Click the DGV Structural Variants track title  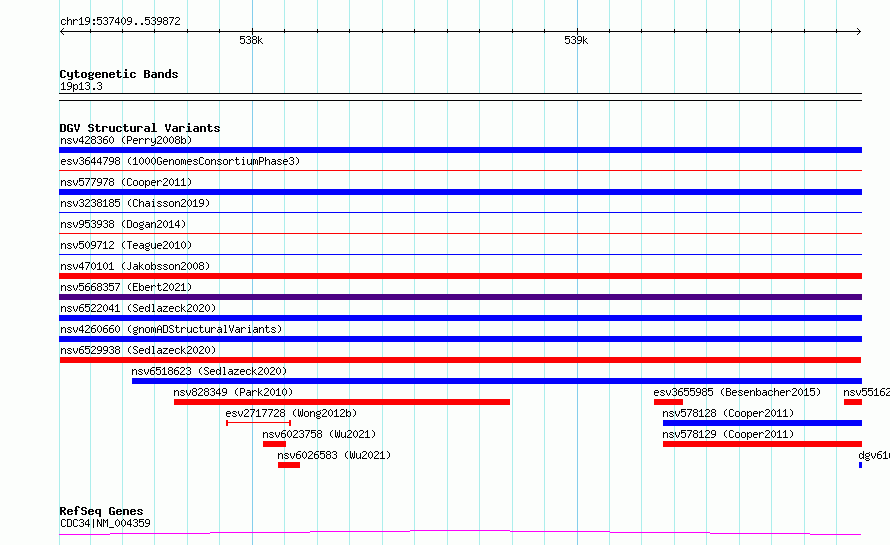point(140,128)
